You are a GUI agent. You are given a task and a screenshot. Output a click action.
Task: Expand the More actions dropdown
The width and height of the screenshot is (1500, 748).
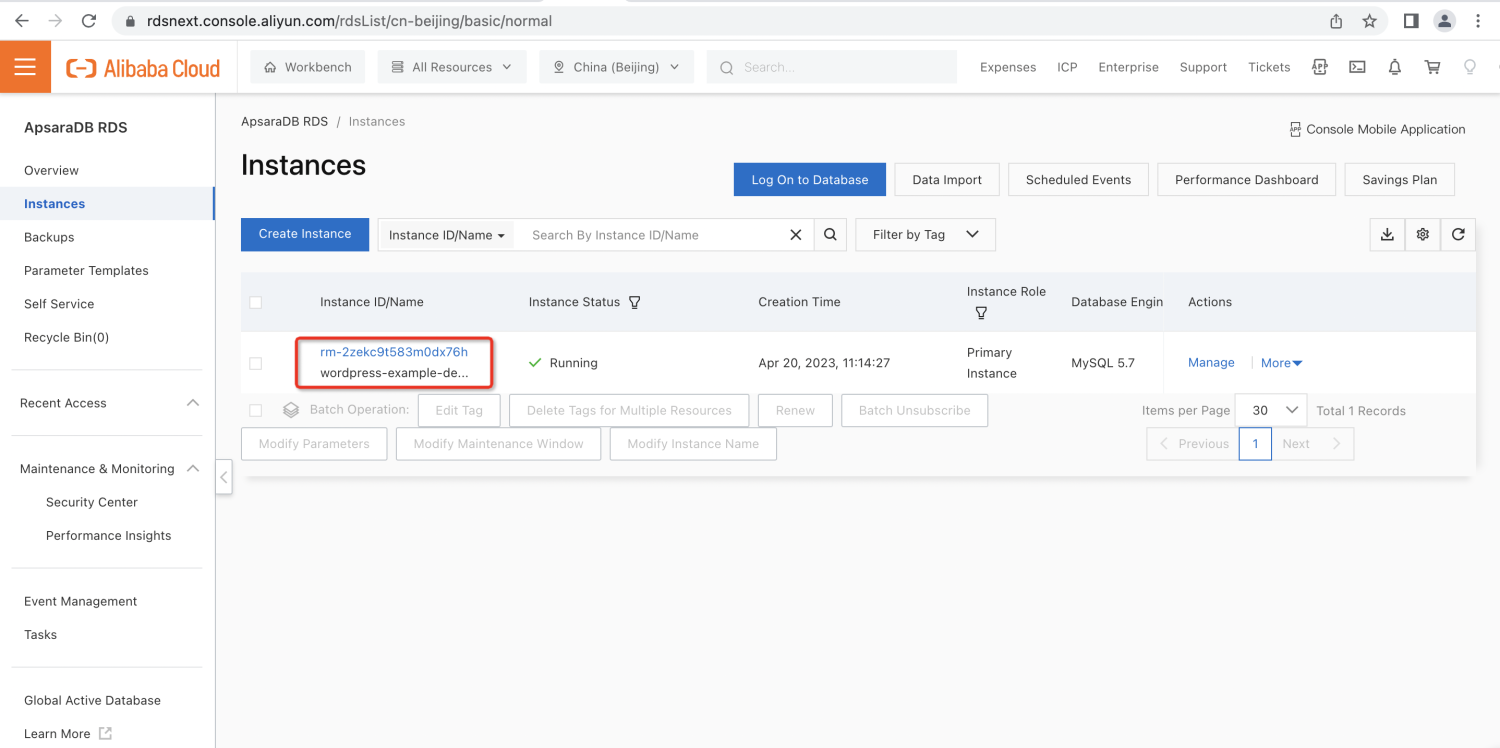coord(1281,362)
